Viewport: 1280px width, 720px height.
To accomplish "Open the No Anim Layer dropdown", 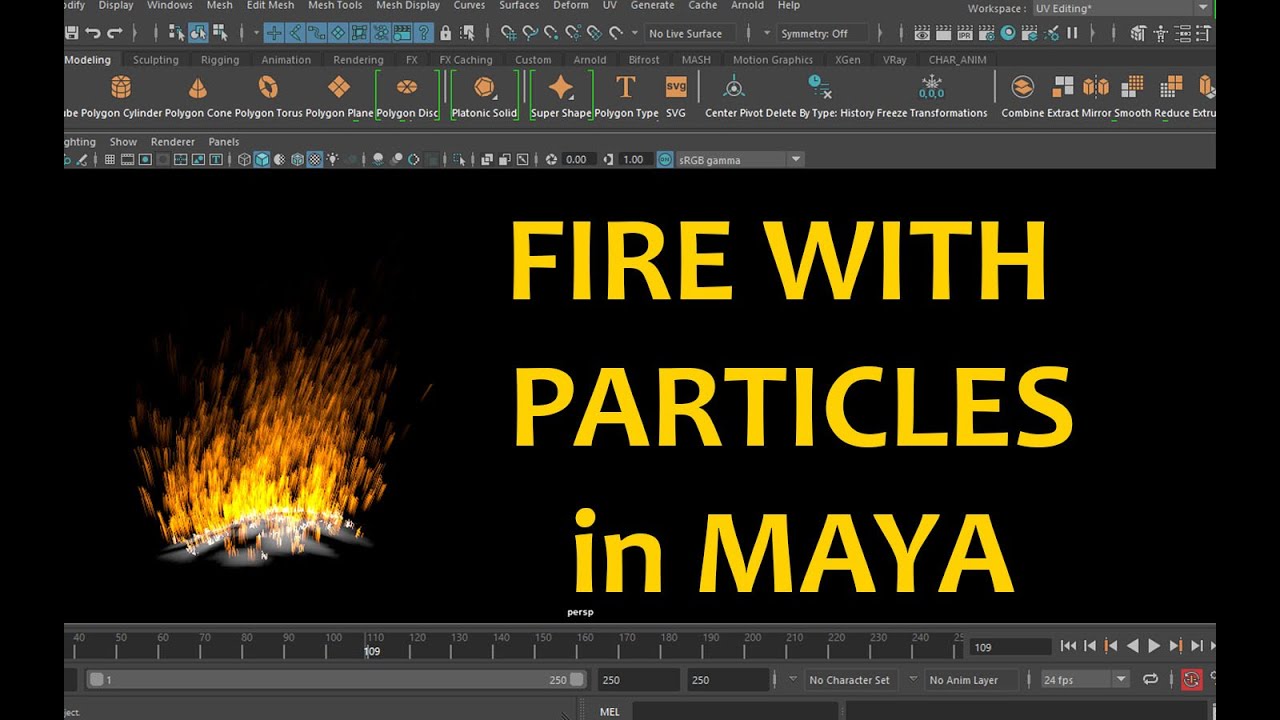I will [x=970, y=679].
